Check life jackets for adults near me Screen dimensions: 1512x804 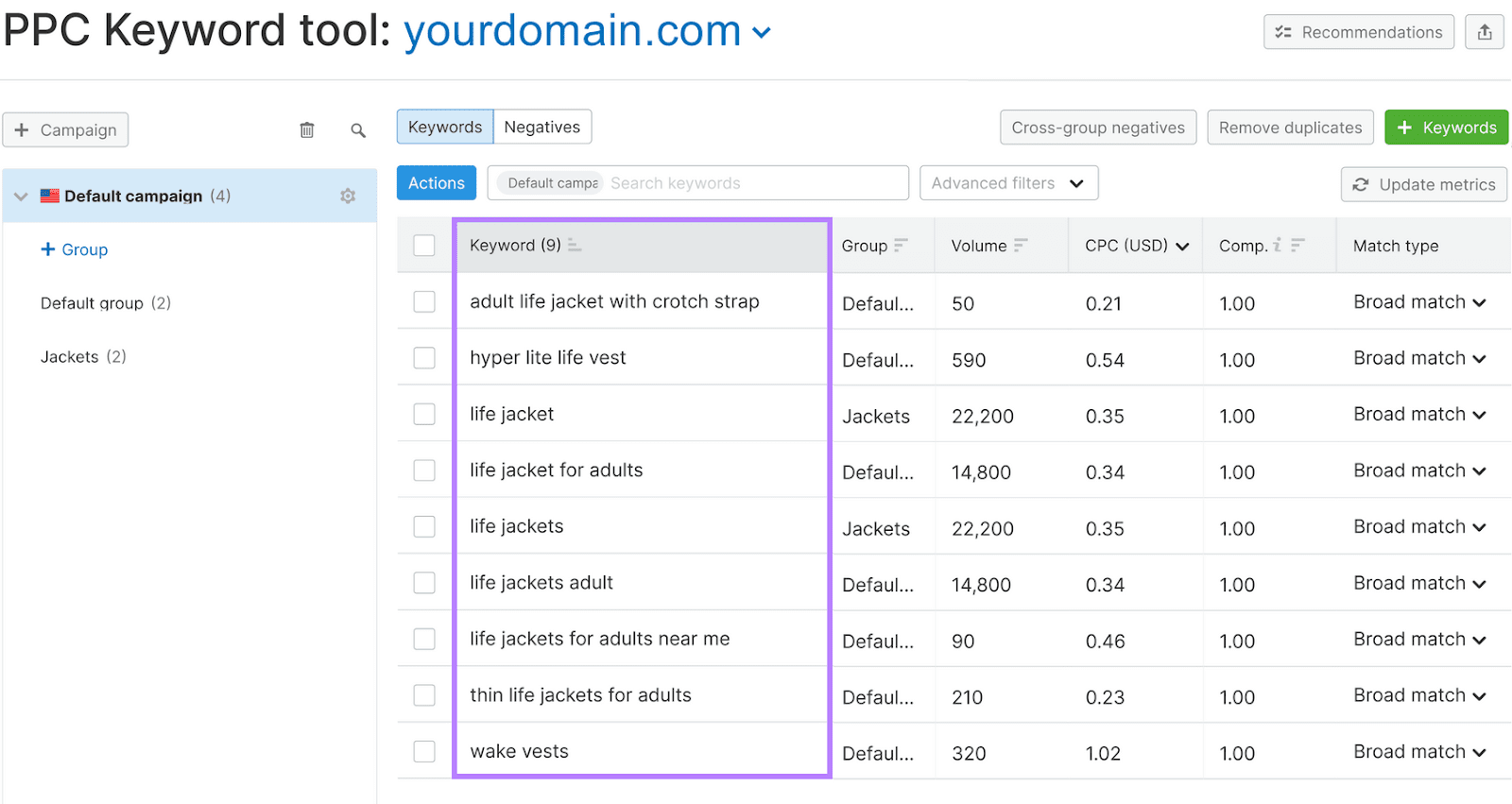point(424,639)
